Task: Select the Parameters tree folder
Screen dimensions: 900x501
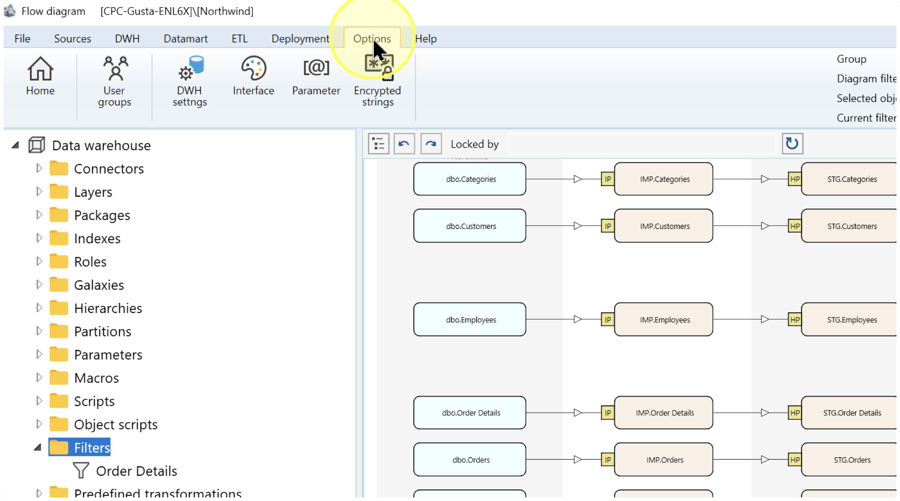Action: (x=108, y=355)
